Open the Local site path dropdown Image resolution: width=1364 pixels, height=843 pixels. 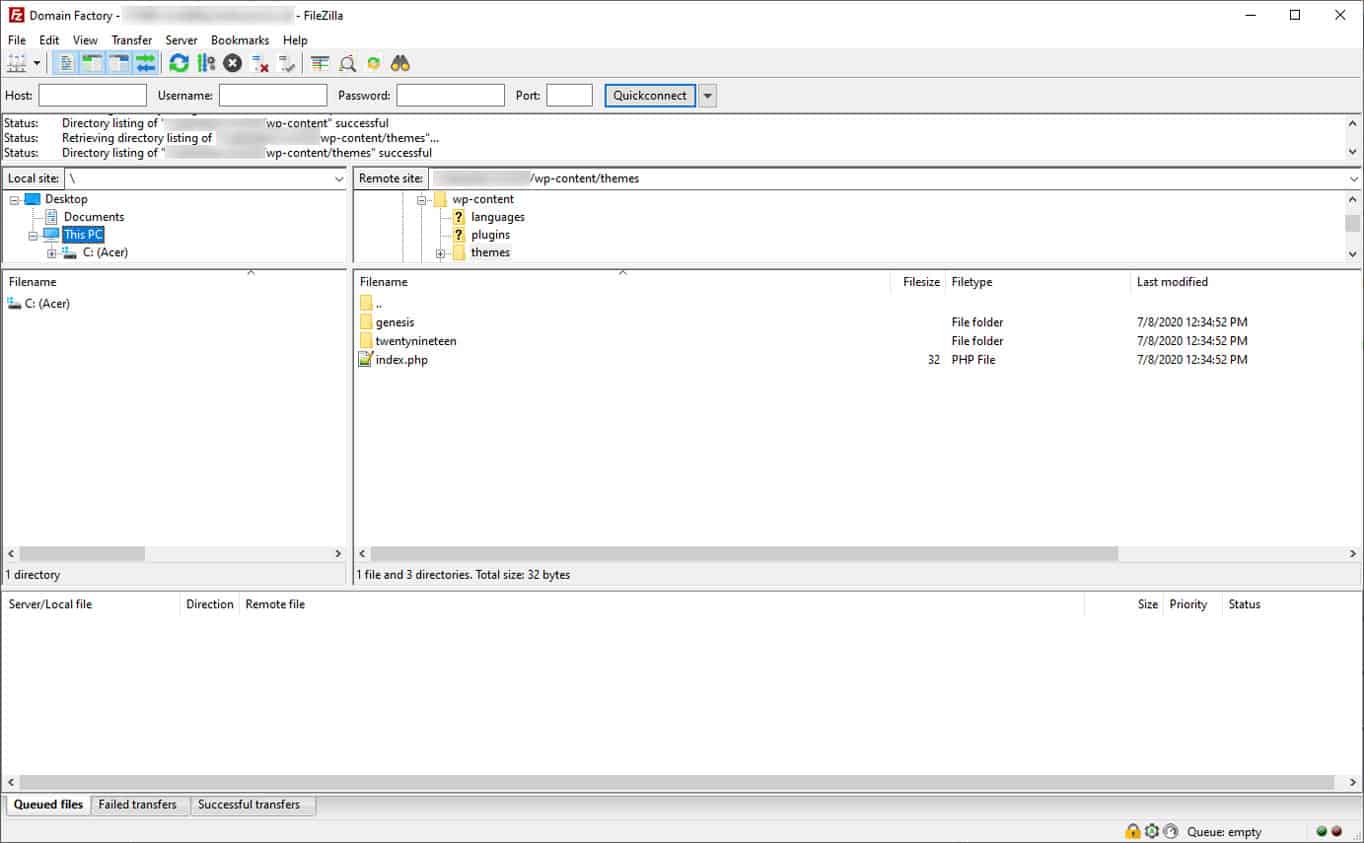339,178
